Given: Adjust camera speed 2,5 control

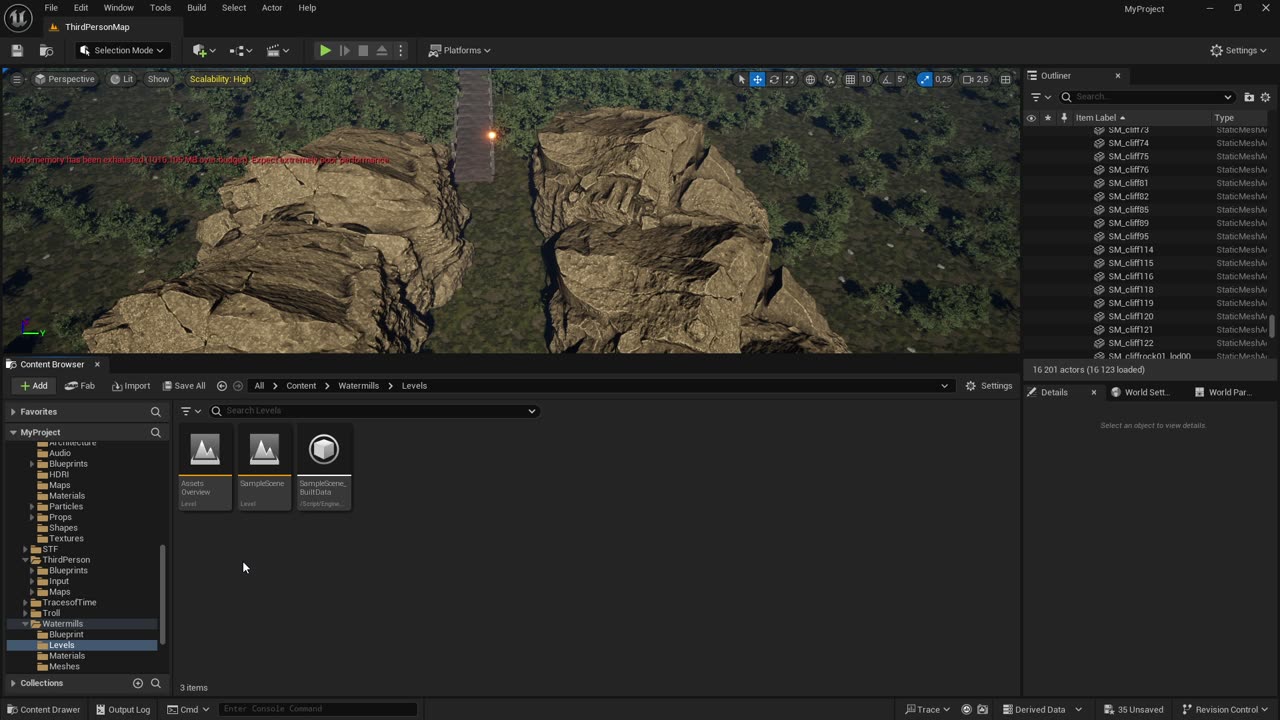Looking at the screenshot, I should 975,79.
